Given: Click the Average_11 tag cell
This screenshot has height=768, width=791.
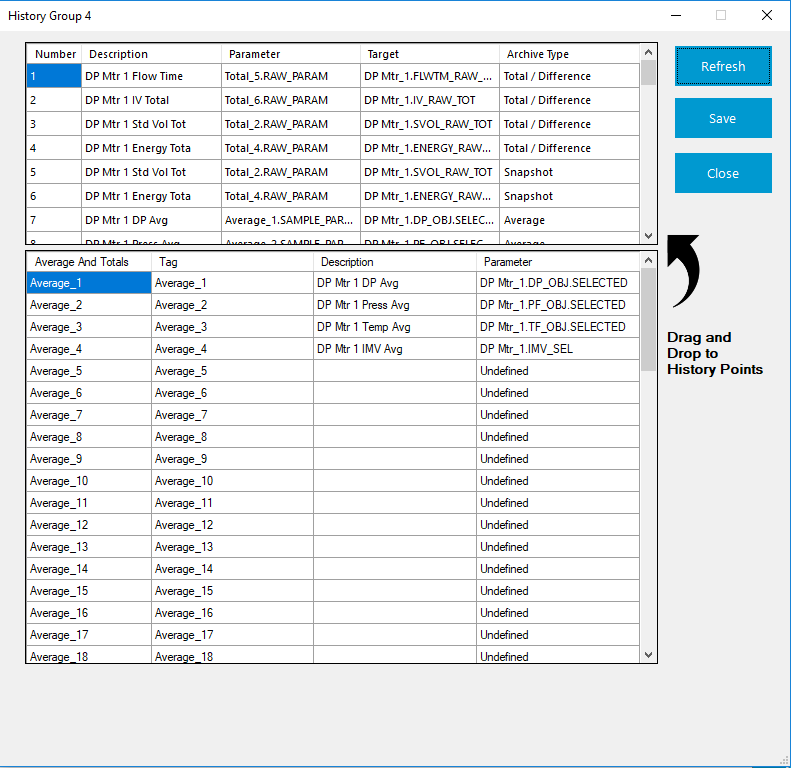Looking at the screenshot, I should [233, 503].
